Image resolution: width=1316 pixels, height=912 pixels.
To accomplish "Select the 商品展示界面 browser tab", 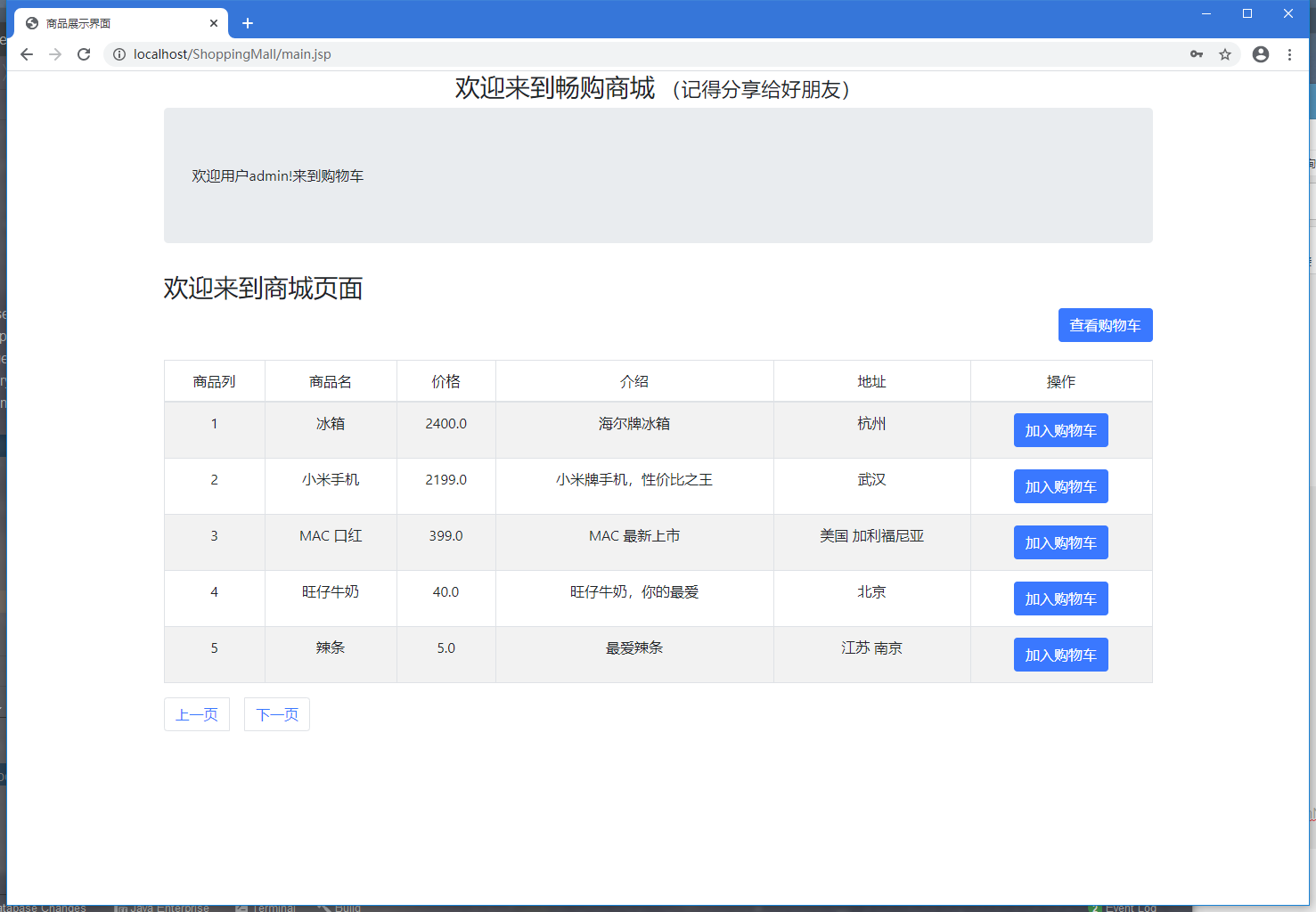I will [x=122, y=23].
